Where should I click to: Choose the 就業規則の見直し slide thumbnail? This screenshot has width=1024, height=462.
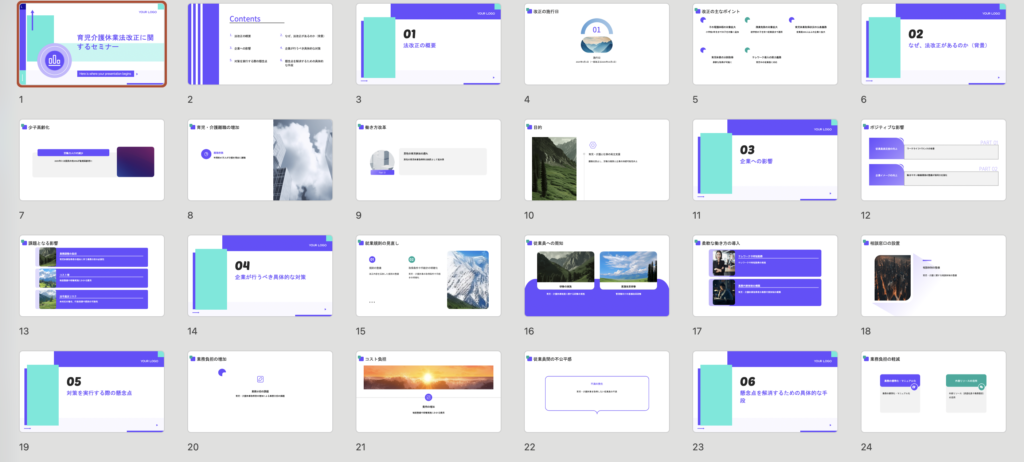428,276
